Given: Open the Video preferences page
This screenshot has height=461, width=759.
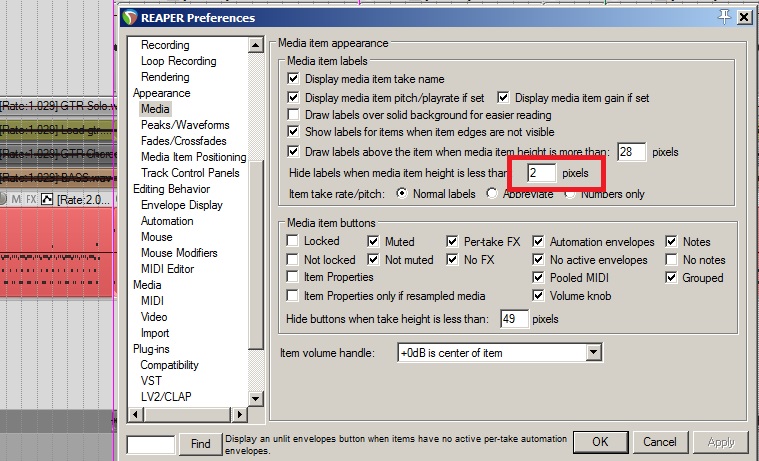Looking at the screenshot, I should pyautogui.click(x=154, y=317).
